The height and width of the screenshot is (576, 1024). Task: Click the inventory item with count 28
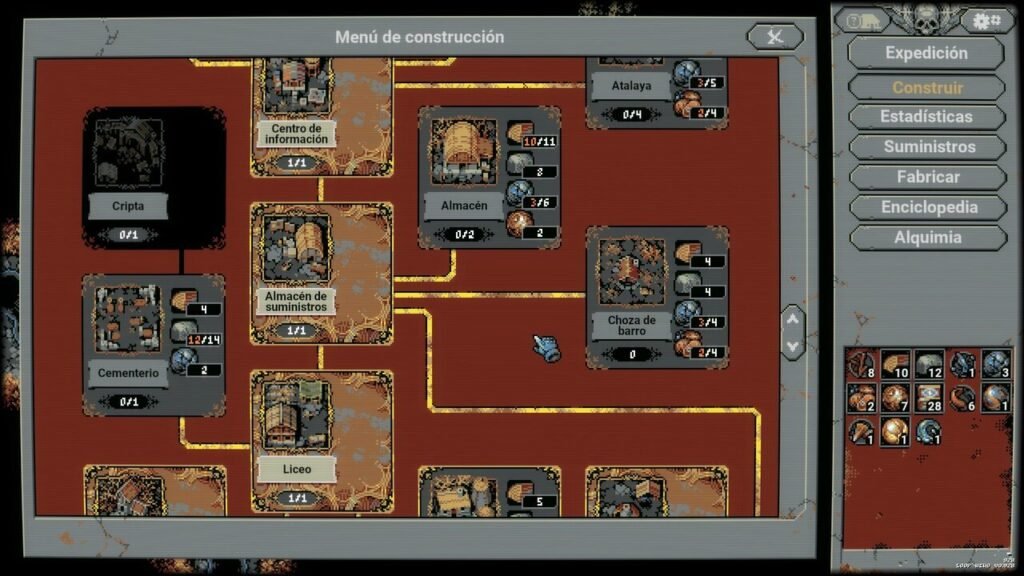click(927, 398)
